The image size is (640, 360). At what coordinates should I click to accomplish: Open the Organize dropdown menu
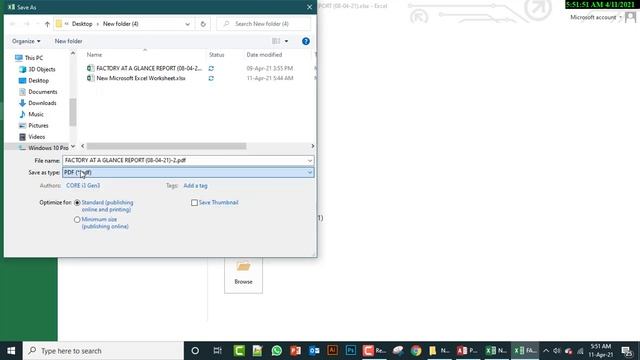coord(26,41)
